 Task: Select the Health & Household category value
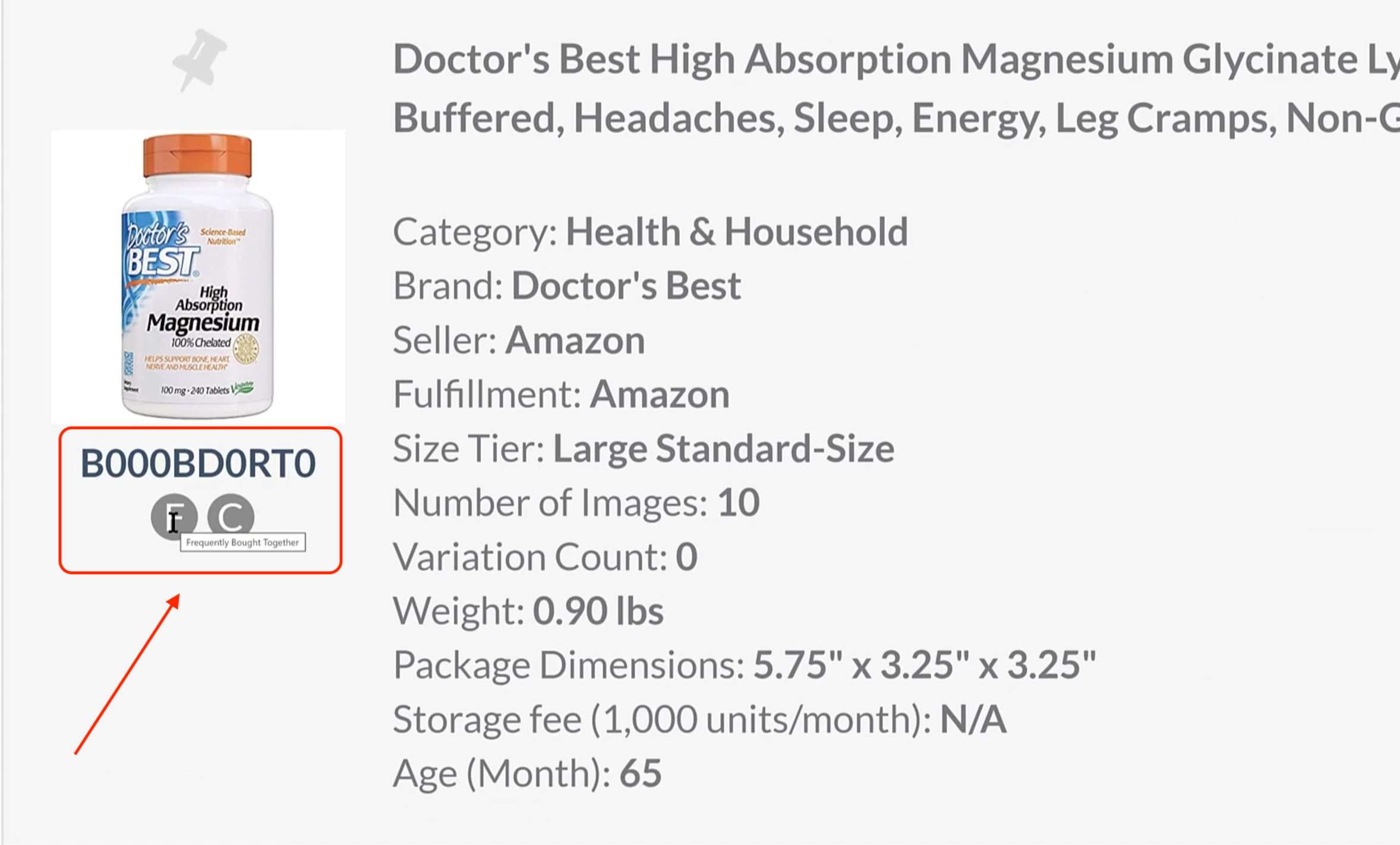736,231
